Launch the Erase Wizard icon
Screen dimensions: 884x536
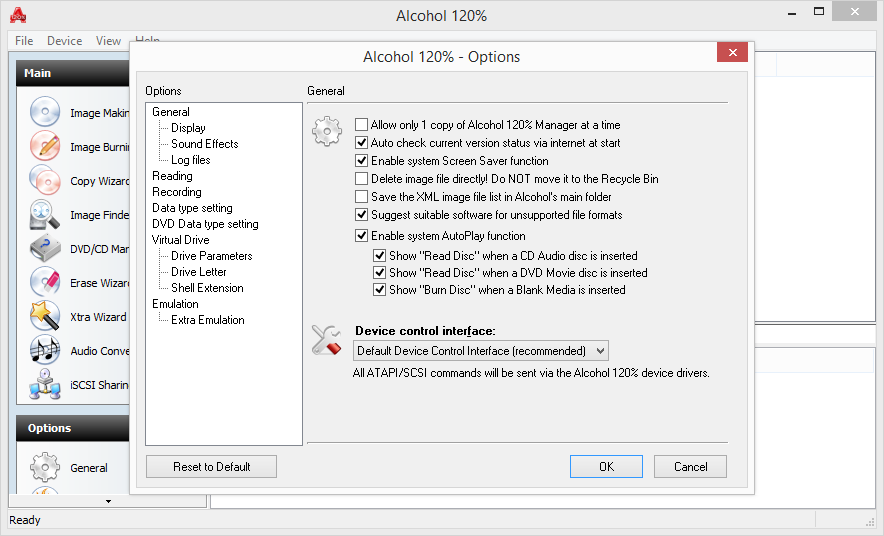45,282
